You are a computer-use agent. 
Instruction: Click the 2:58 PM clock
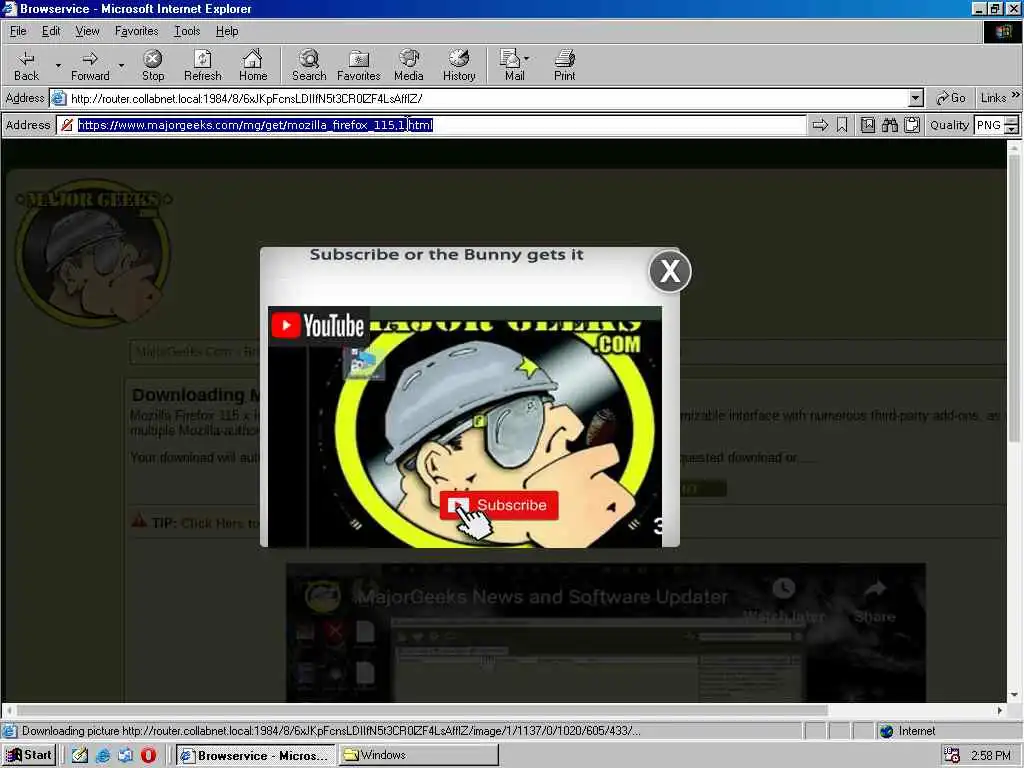[x=991, y=755]
